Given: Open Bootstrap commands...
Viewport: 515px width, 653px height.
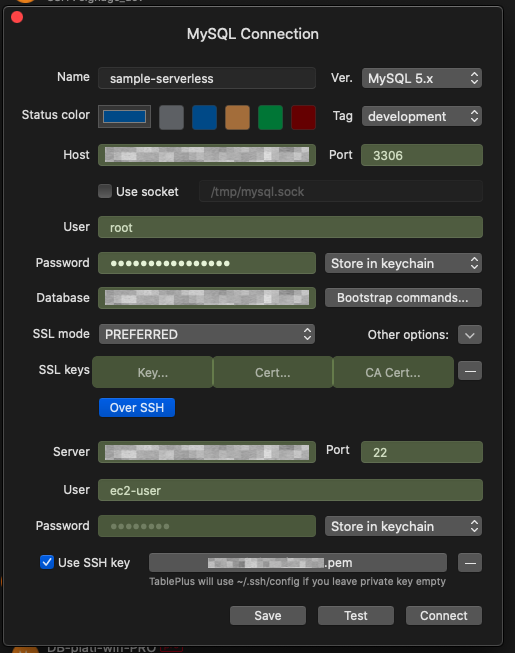Looking at the screenshot, I should pos(403,298).
